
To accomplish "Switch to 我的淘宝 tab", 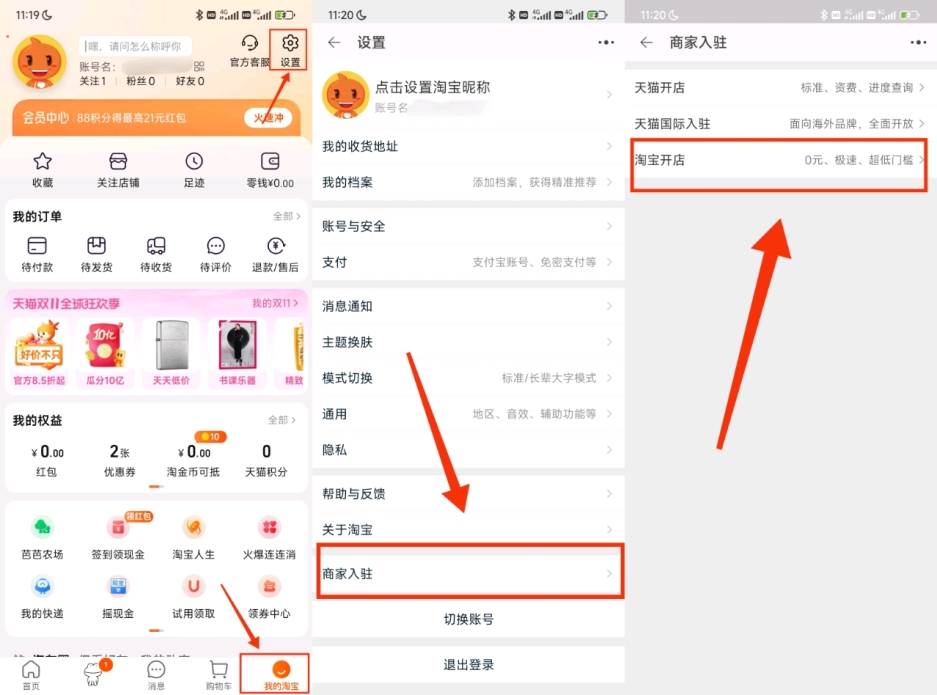I will pyautogui.click(x=281, y=675).
